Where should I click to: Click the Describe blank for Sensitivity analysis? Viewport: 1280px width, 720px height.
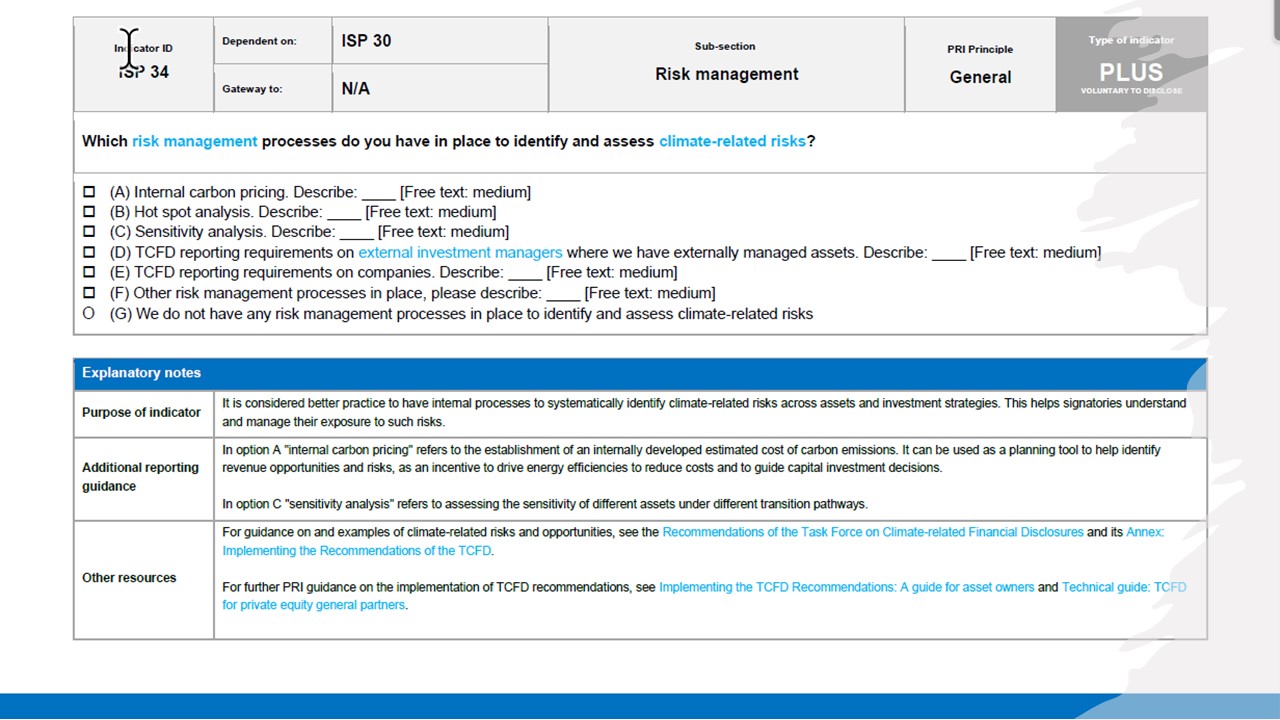pyautogui.click(x=356, y=233)
